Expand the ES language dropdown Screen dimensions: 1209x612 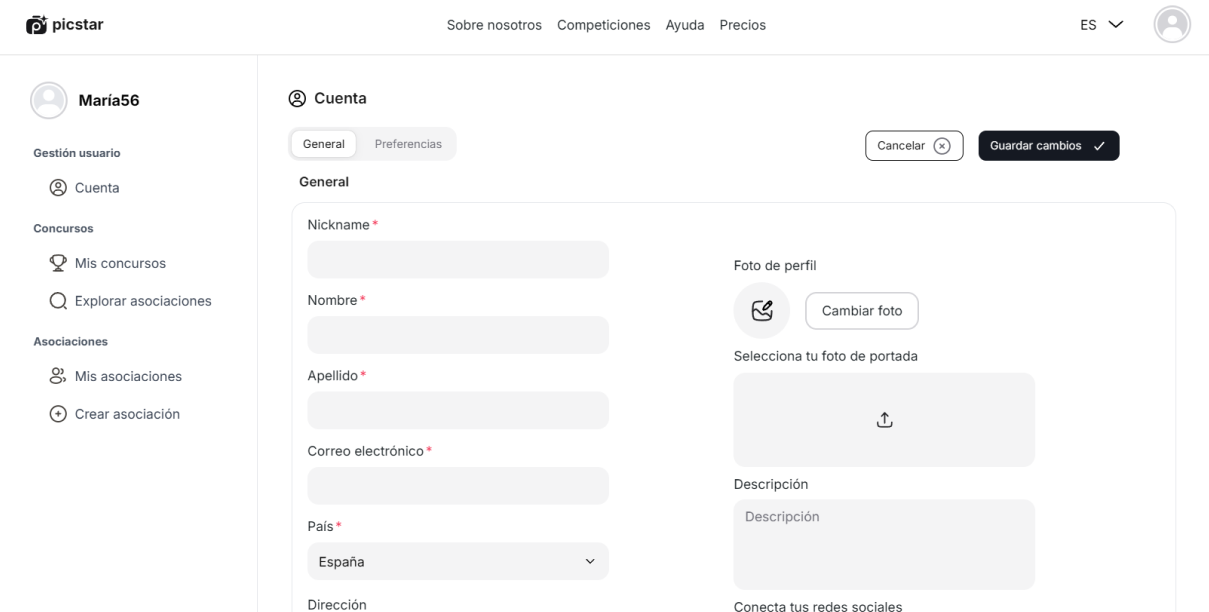(1101, 25)
